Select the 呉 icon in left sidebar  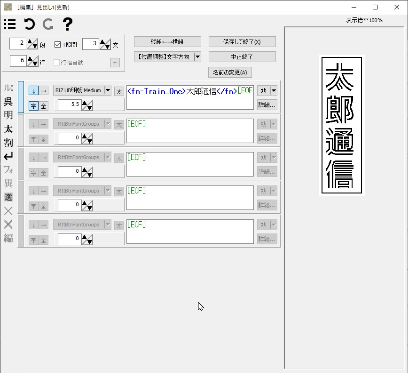click(x=8, y=101)
